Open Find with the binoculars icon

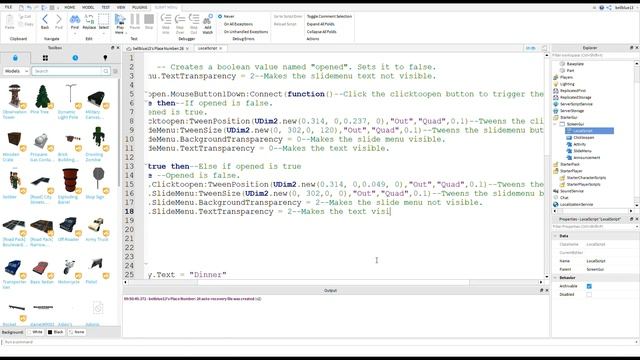(x=75, y=21)
